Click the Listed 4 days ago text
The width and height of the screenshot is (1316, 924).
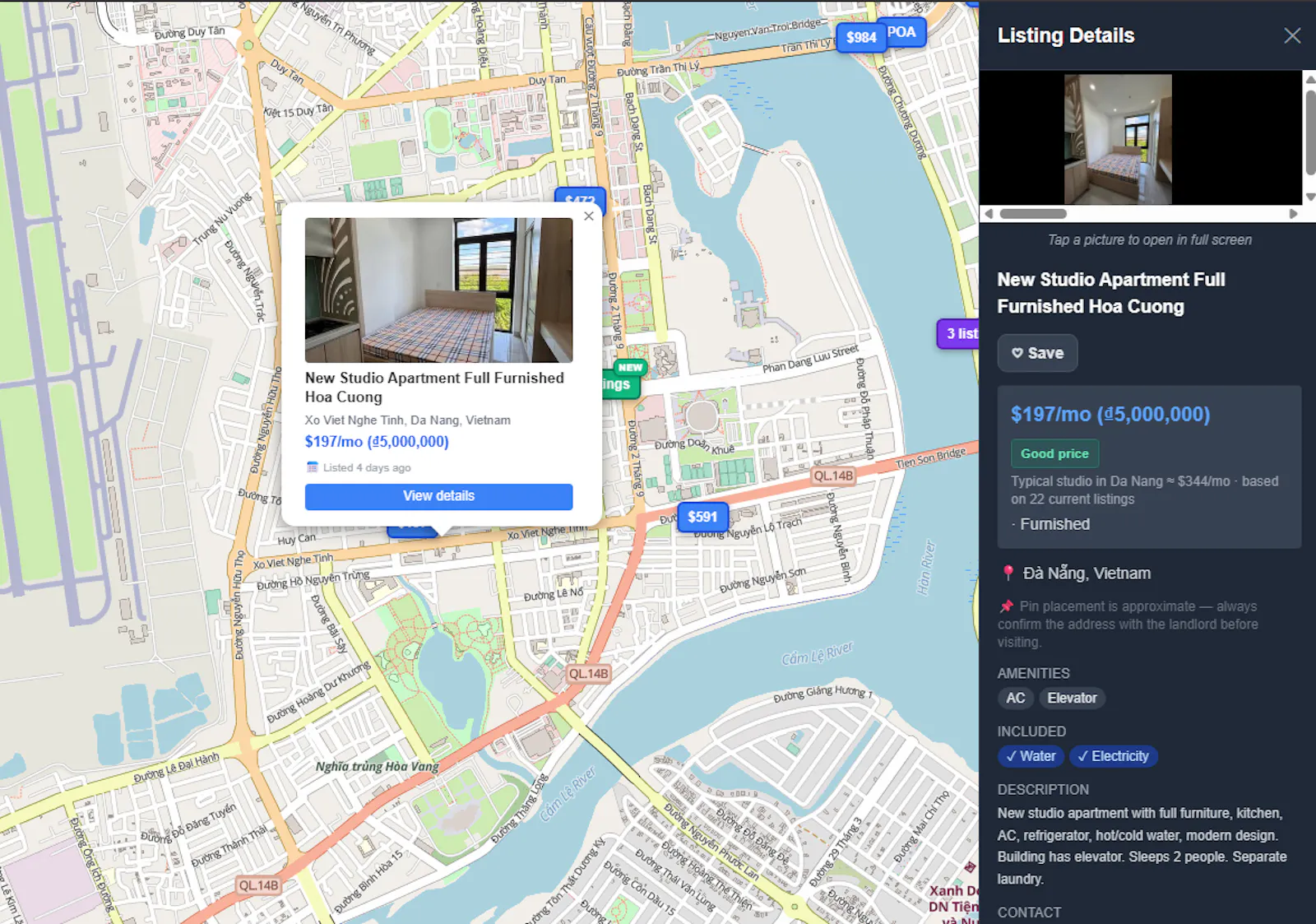[367, 468]
